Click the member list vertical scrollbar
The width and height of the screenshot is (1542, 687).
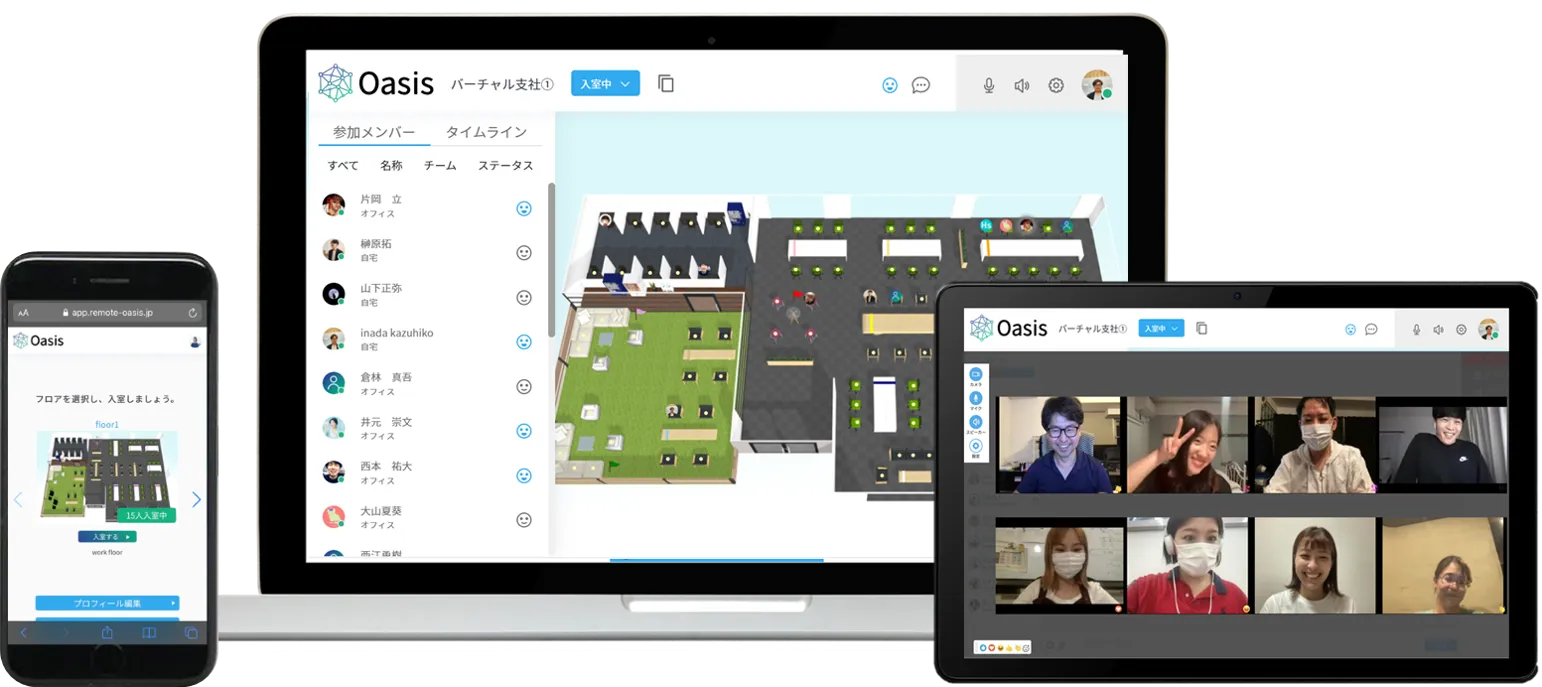551,260
